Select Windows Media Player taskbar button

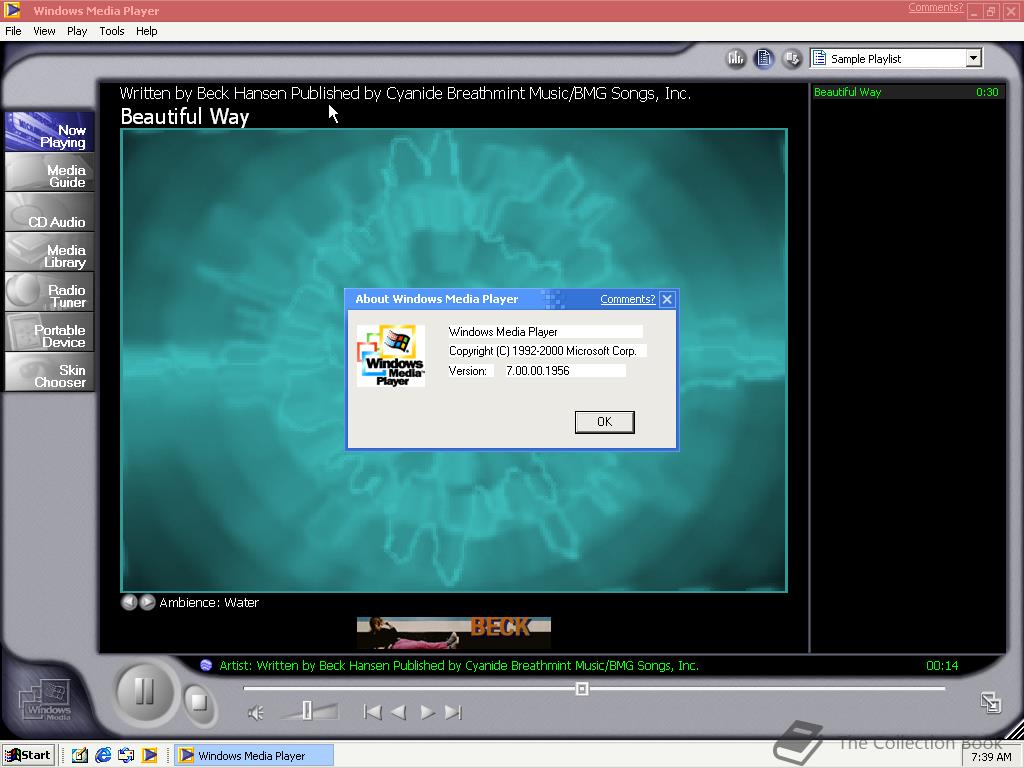coord(254,756)
